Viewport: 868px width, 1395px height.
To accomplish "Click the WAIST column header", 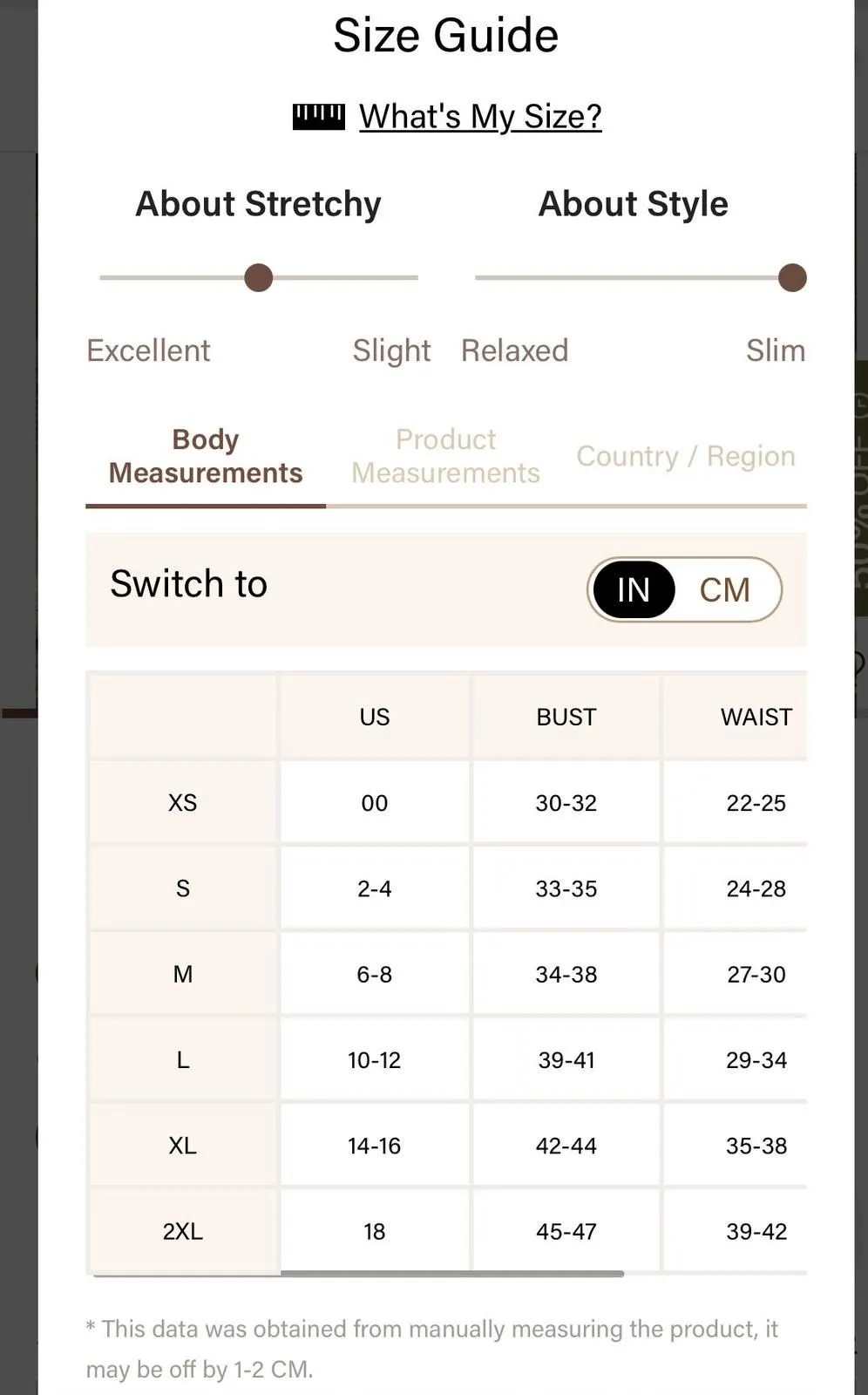I will point(756,717).
